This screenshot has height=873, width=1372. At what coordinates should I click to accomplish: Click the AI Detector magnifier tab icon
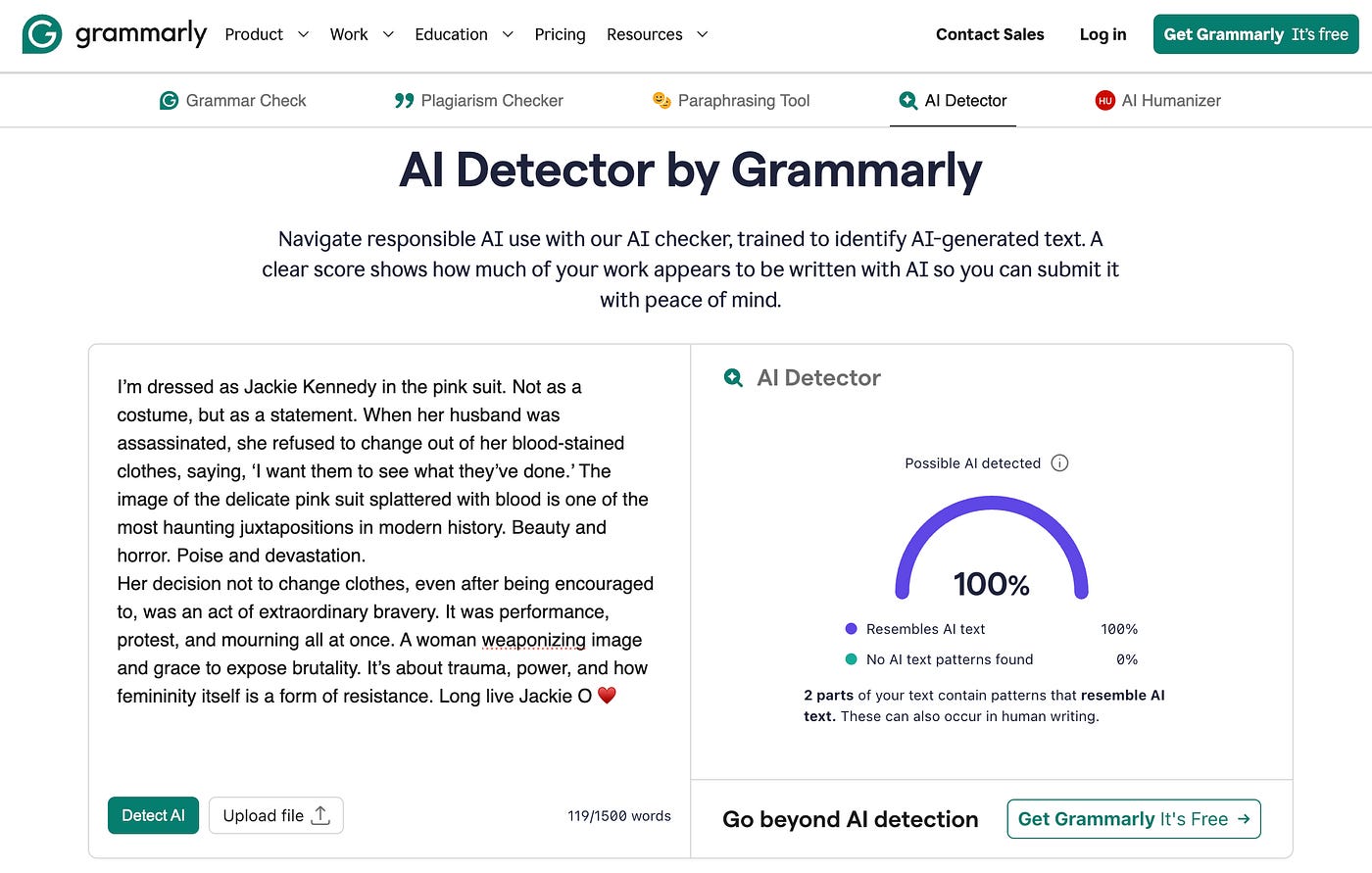[907, 100]
